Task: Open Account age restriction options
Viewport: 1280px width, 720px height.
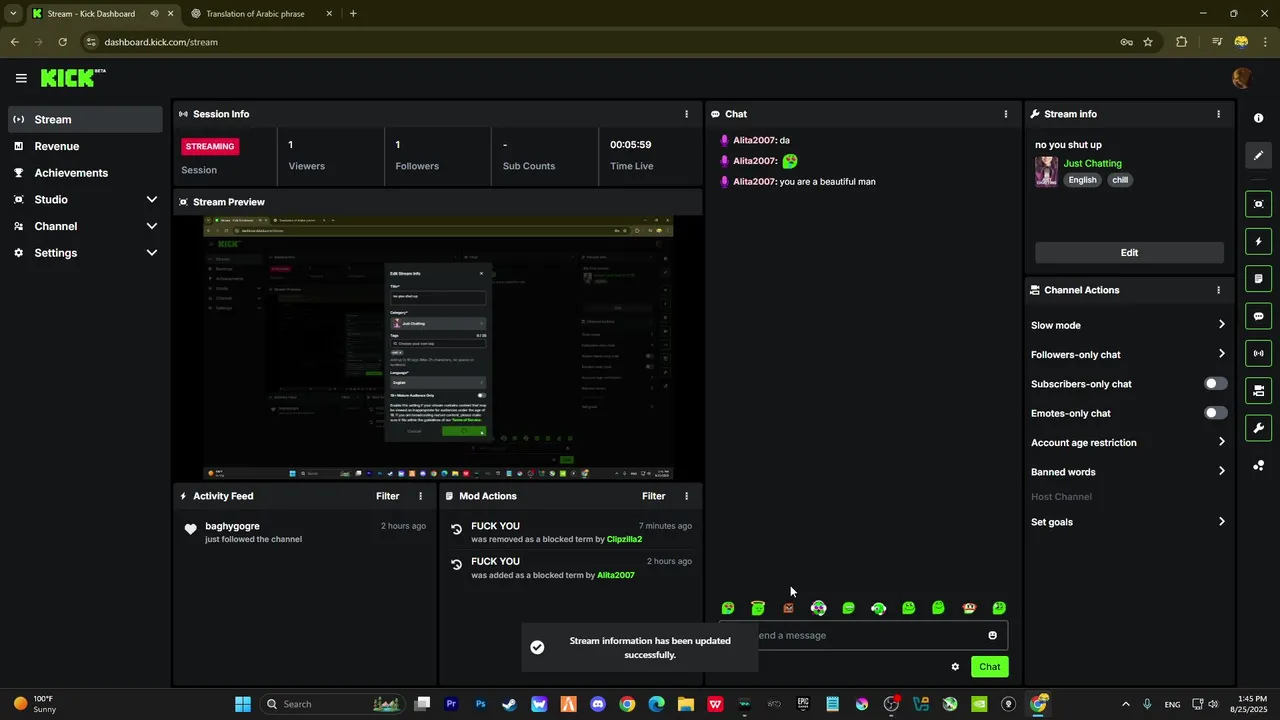Action: (1129, 442)
